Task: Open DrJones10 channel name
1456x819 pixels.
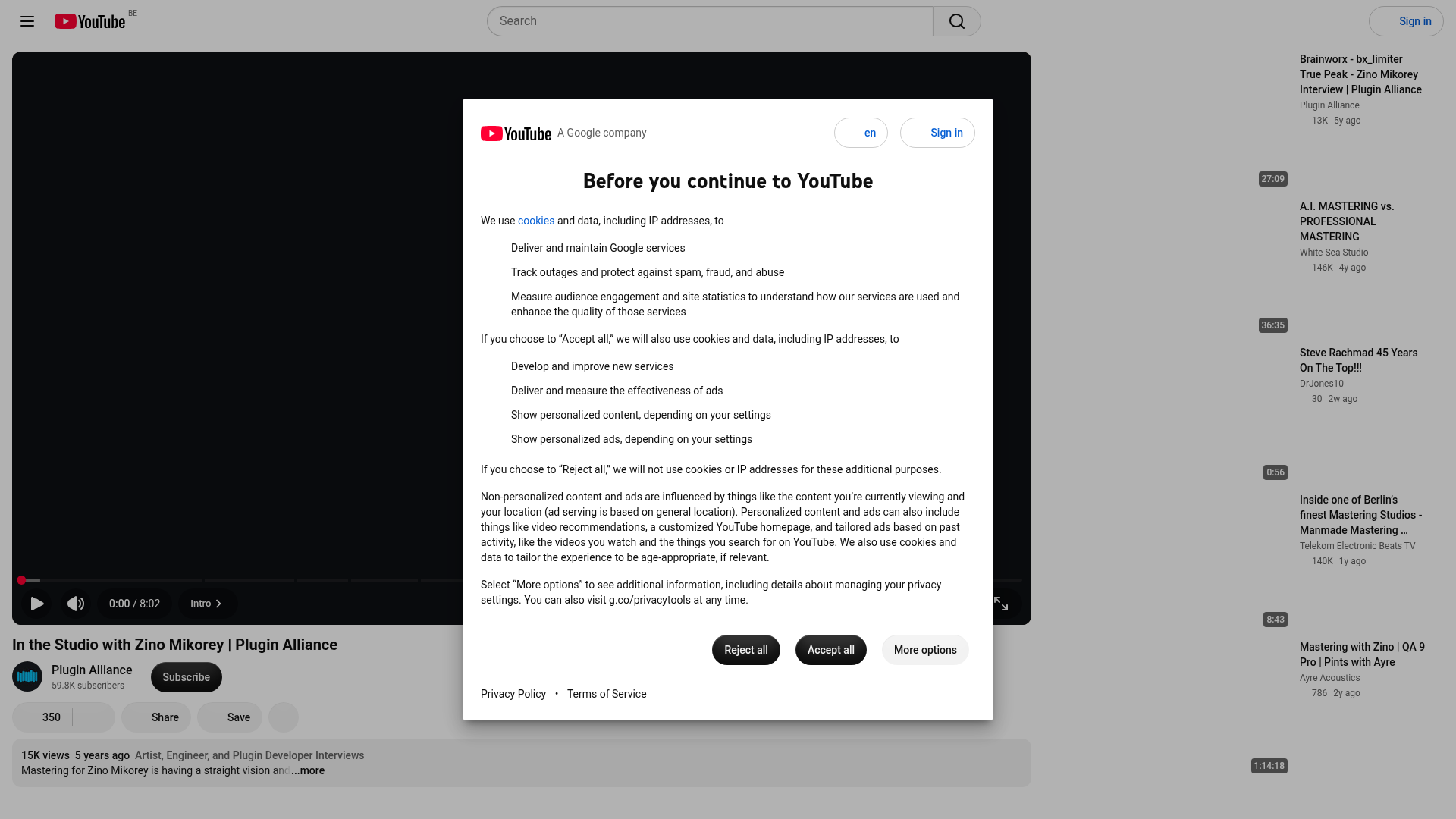Action: pyautogui.click(x=1322, y=384)
